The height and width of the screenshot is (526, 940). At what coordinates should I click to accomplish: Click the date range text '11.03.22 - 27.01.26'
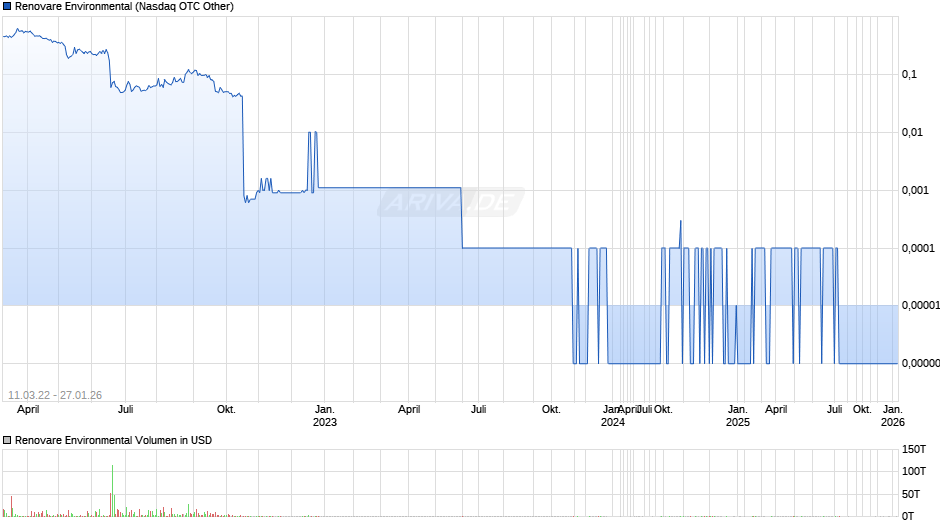pos(55,395)
